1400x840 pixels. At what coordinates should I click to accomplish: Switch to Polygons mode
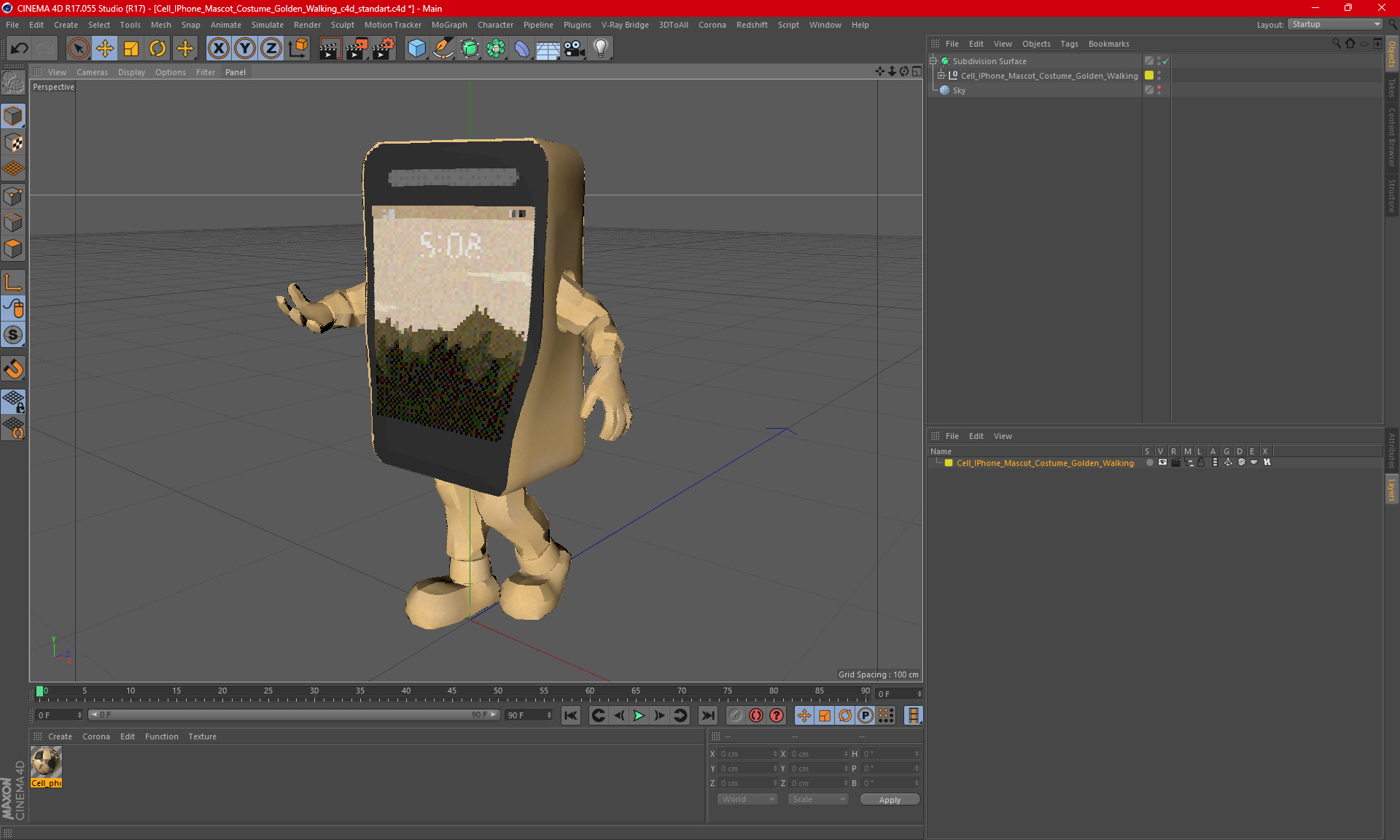(x=13, y=249)
